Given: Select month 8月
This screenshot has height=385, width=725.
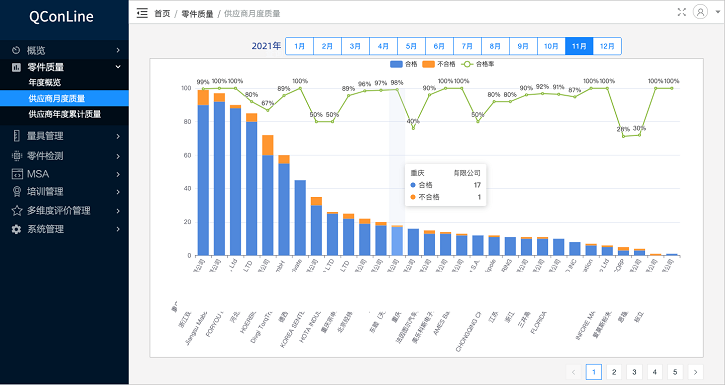Looking at the screenshot, I should [x=495, y=46].
